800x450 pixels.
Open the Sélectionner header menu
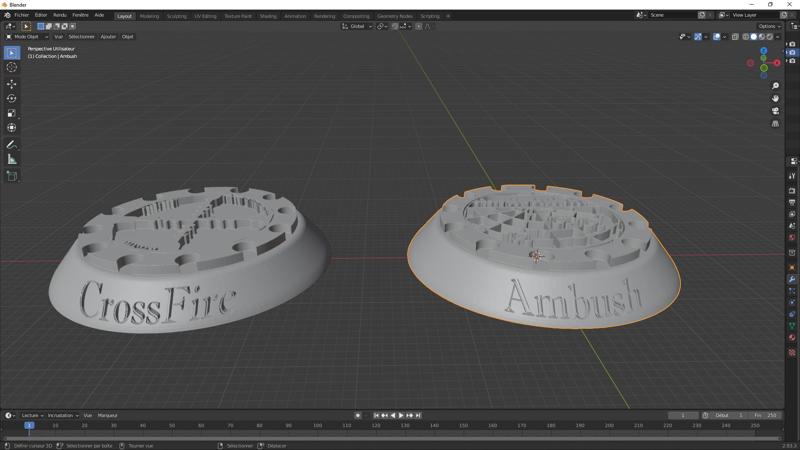click(82, 37)
